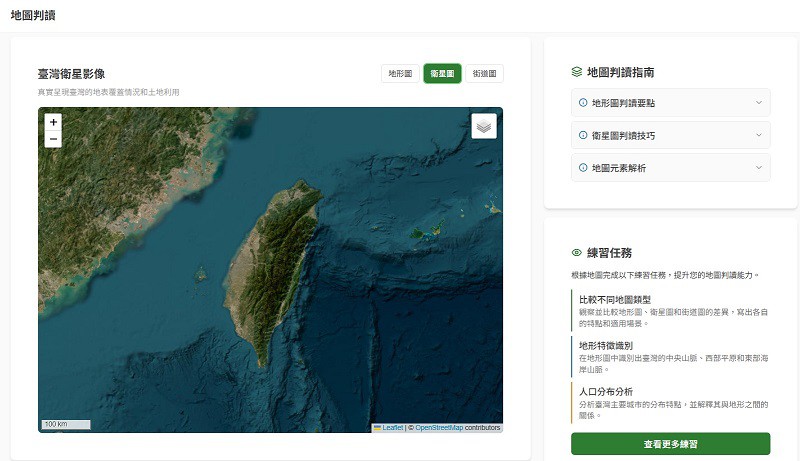The height and width of the screenshot is (461, 800).
Task: Open the 地形特徵識別 practice task
Action: point(670,357)
